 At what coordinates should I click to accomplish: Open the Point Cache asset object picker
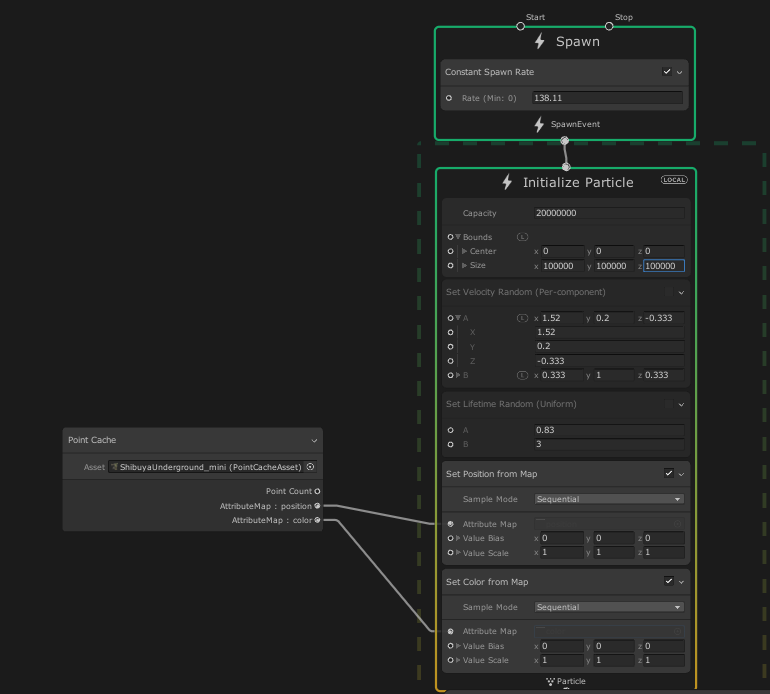[x=310, y=467]
